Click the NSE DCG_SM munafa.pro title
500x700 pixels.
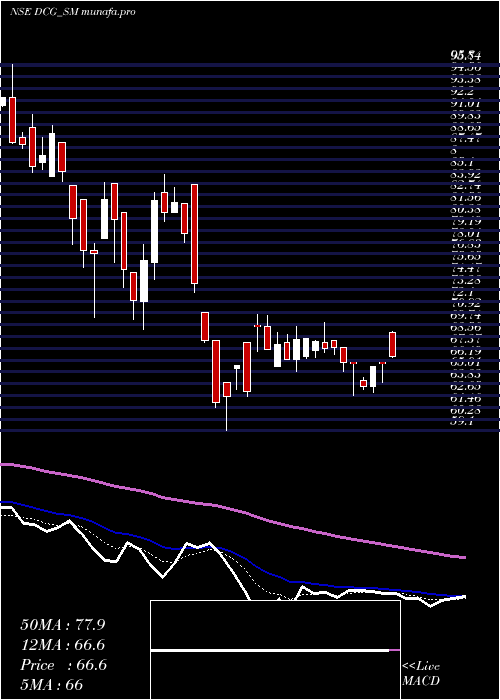(x=72, y=12)
